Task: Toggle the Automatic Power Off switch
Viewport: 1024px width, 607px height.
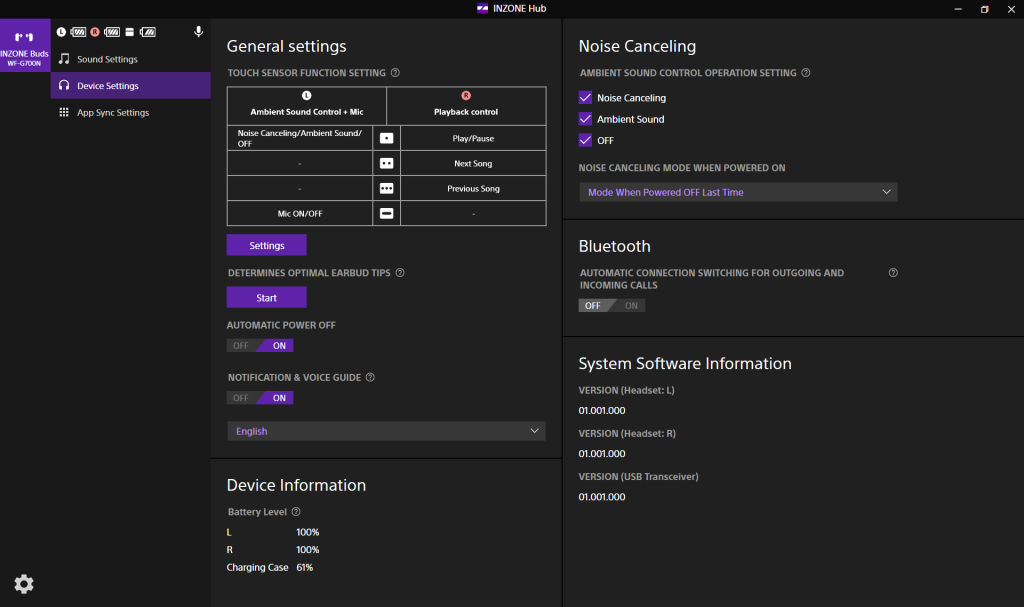Action: (260, 346)
